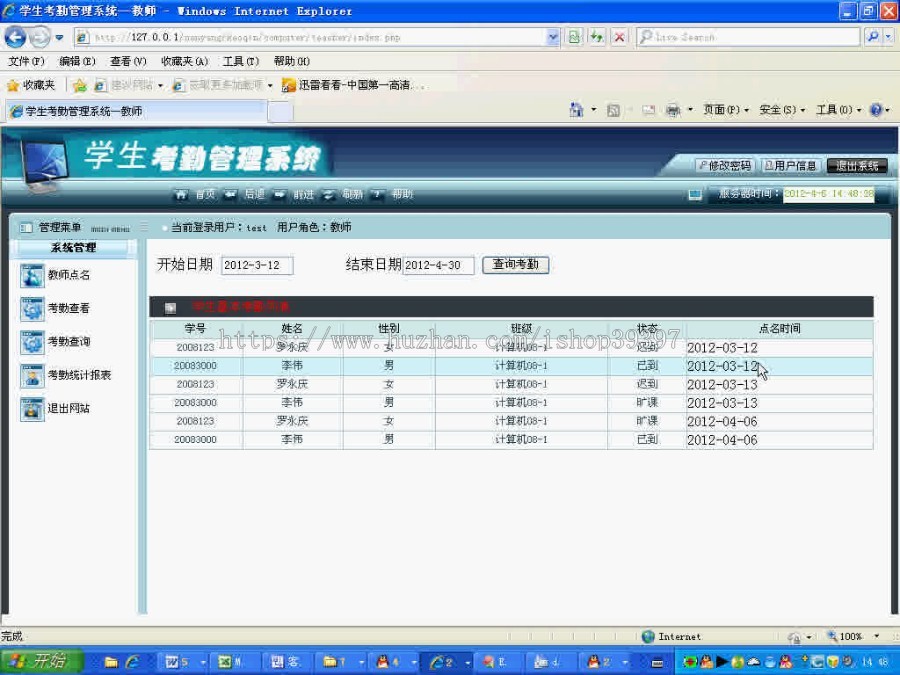
Task: Click the Windows 开始 Start button
Action: (x=42, y=661)
